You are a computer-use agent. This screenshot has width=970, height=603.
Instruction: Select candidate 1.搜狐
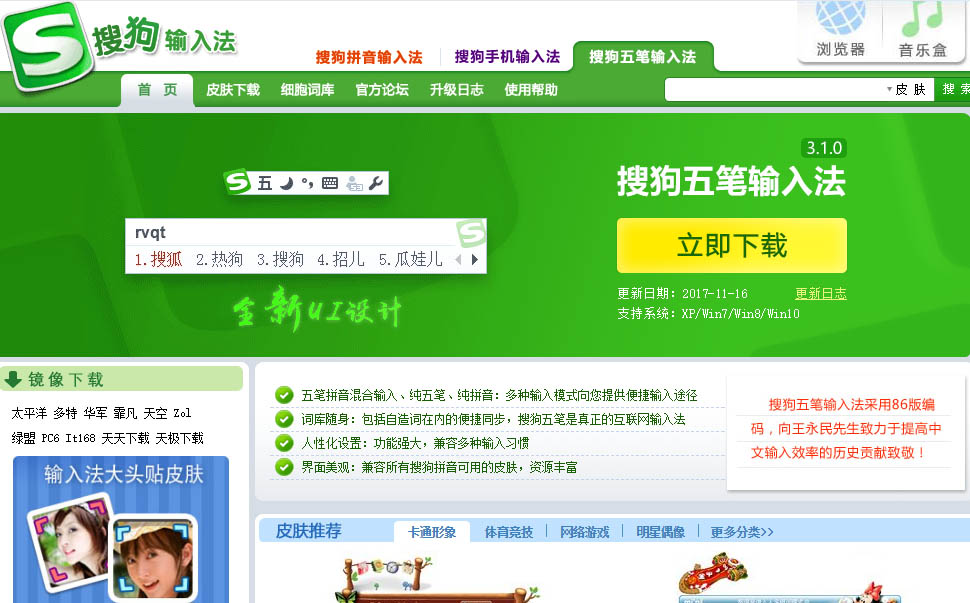pyautogui.click(x=158, y=259)
